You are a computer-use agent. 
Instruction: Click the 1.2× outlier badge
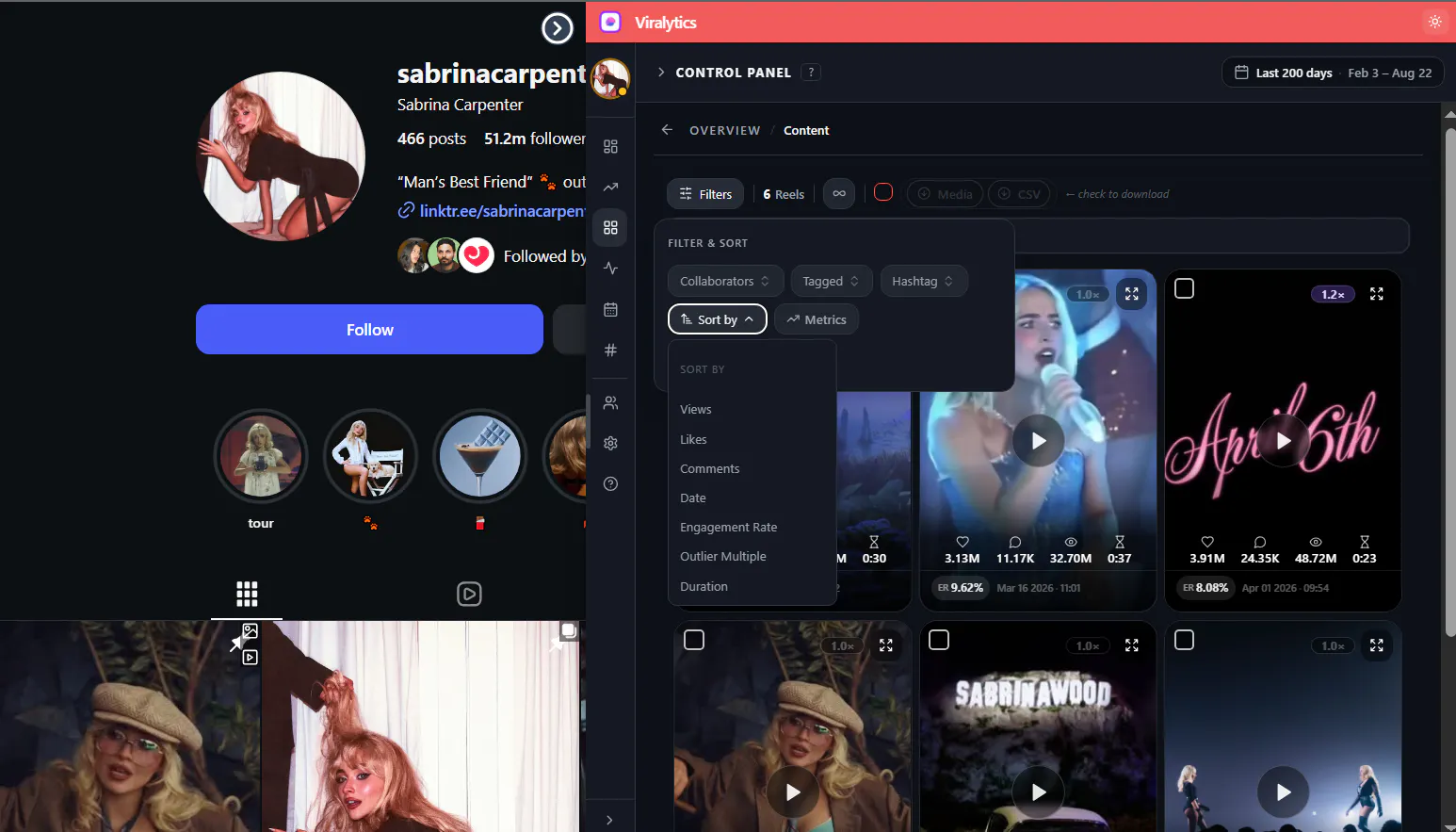(x=1333, y=295)
